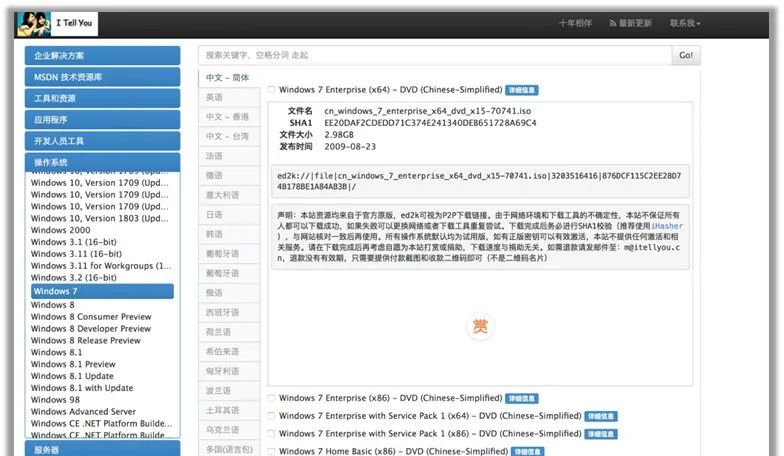Follow the iHasher link in the notice
Screen dimensions: 784x456
click(666, 226)
